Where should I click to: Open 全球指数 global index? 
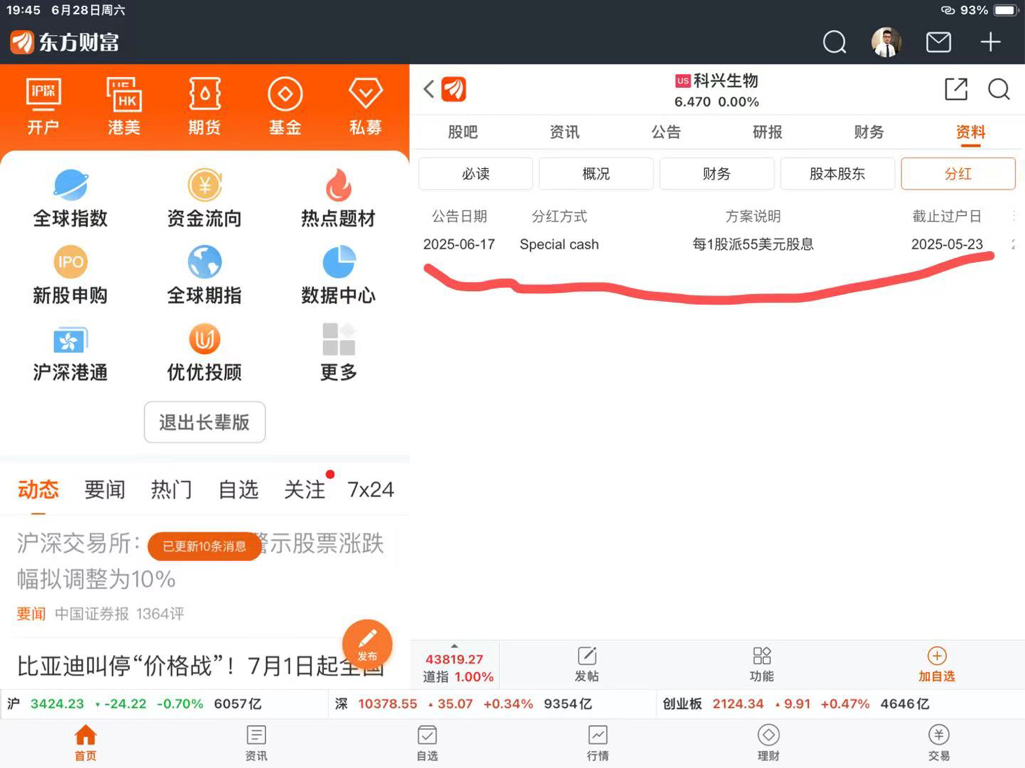pos(71,198)
